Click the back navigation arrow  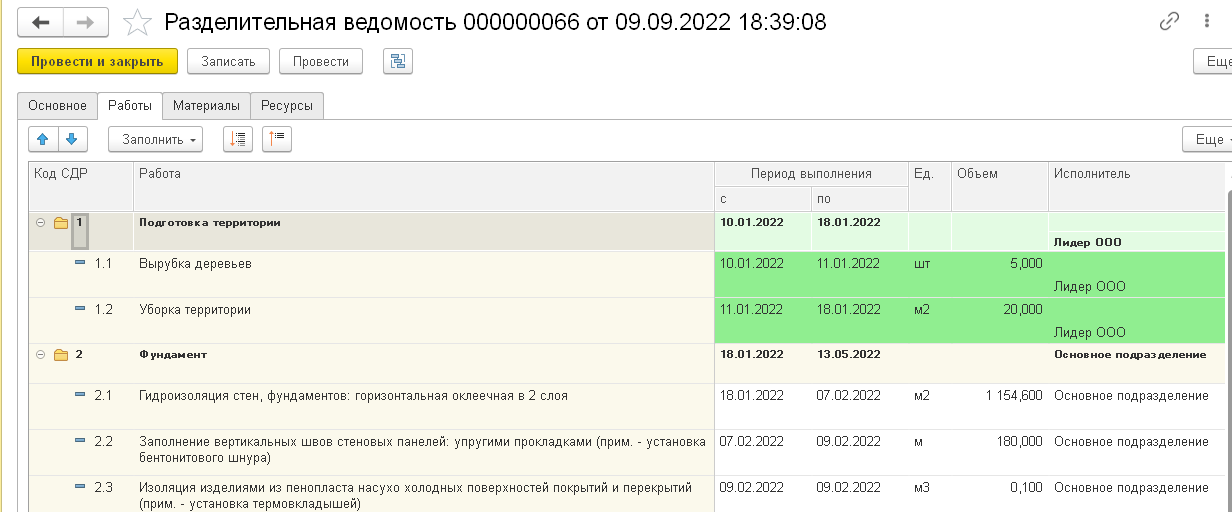pyautogui.click(x=42, y=22)
